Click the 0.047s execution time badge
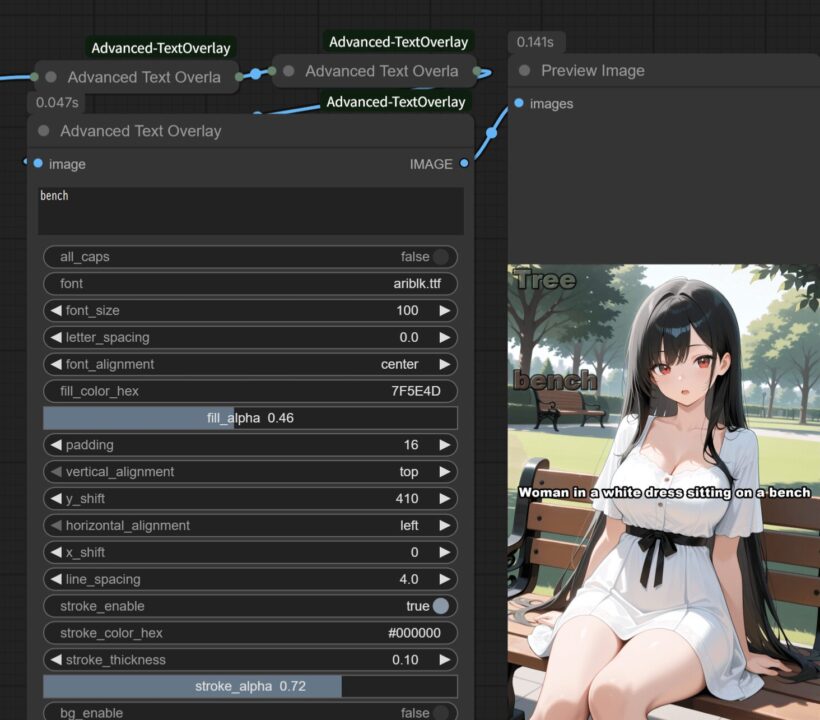This screenshot has height=720, width=820. coord(57,102)
